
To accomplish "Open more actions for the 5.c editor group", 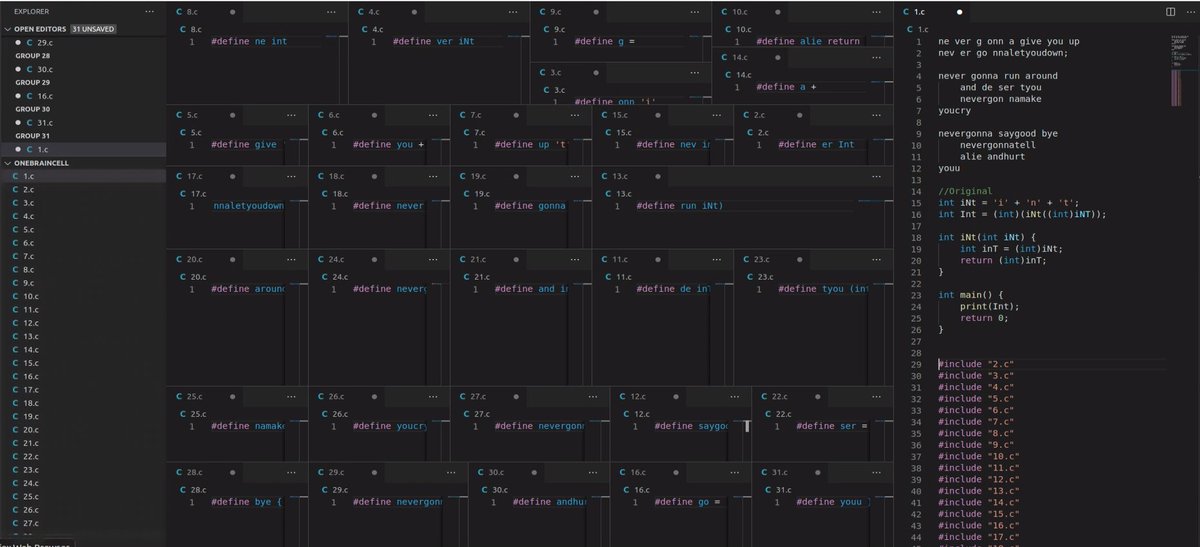I will 291,115.
